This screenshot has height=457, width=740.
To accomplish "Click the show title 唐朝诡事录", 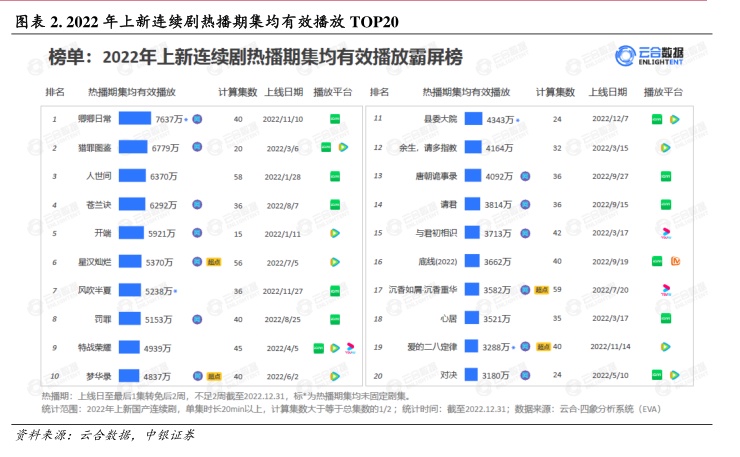I will click(436, 176).
